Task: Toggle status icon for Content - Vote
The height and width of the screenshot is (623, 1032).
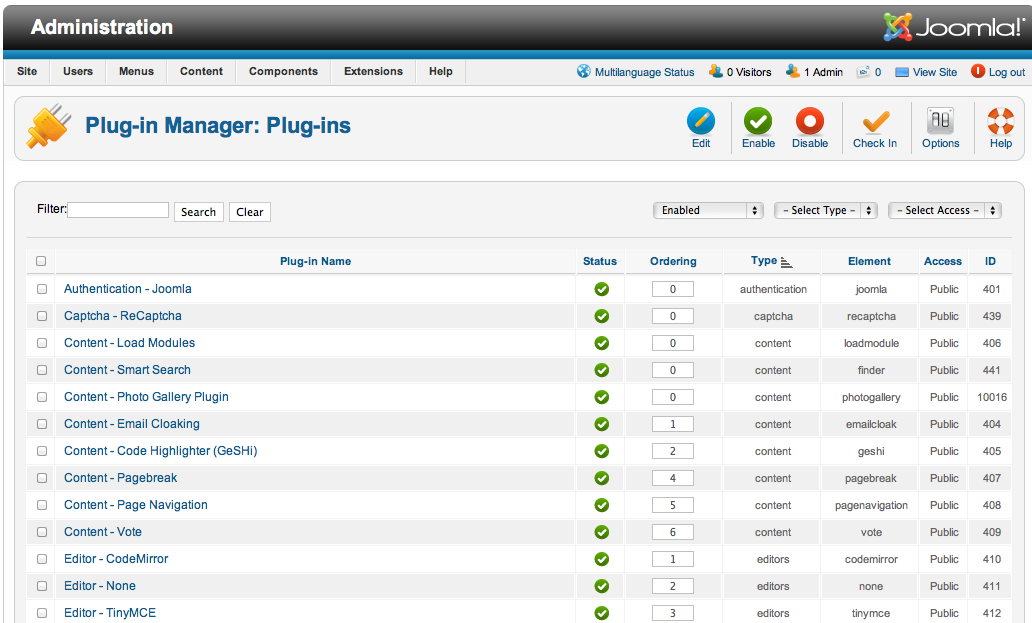Action: 601,532
